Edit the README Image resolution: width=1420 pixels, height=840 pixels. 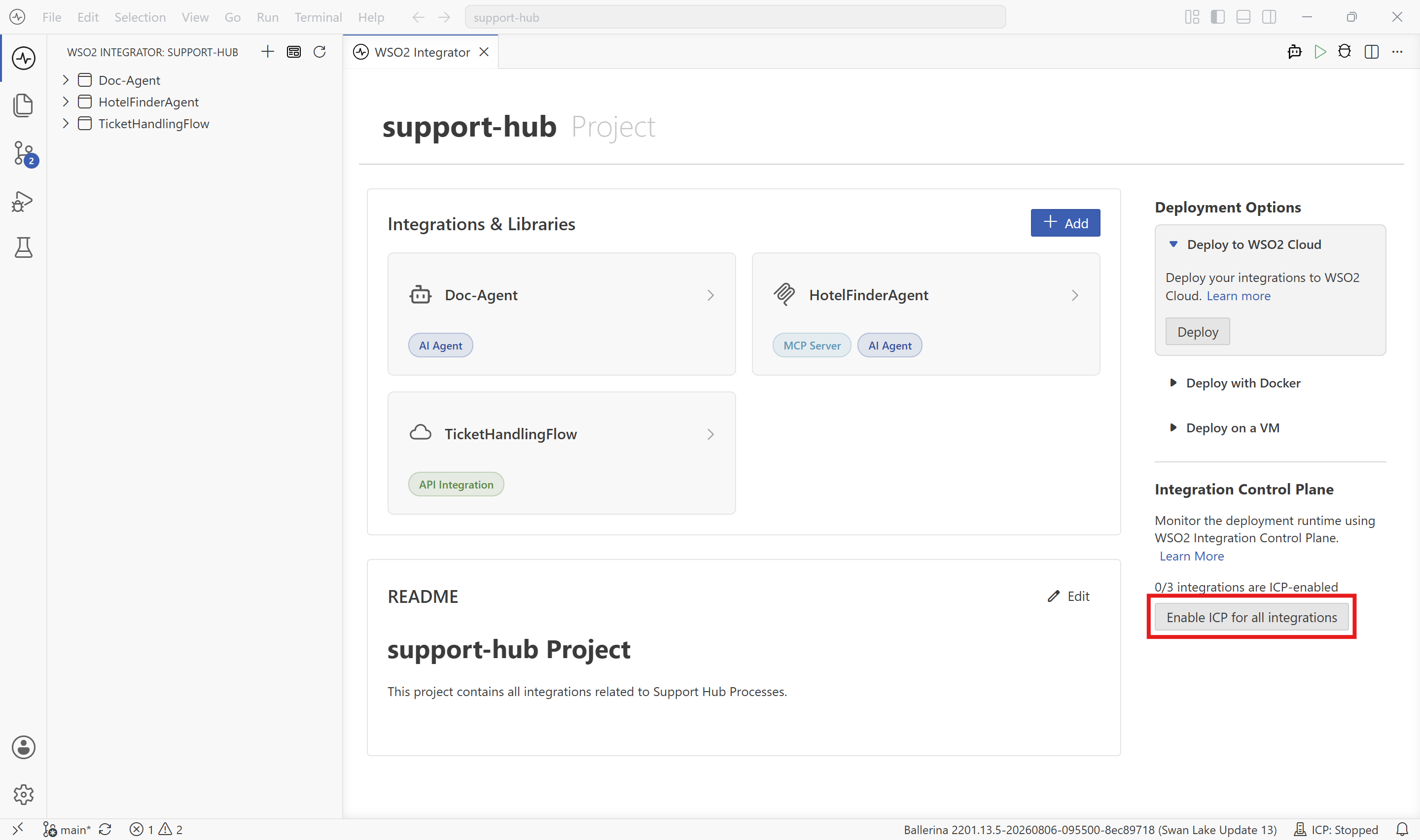pos(1068,596)
